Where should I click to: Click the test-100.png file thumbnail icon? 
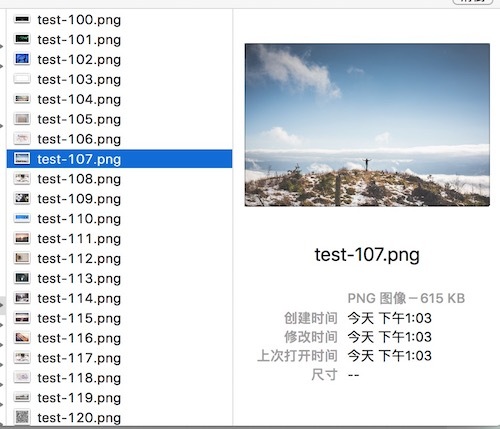[x=22, y=19]
